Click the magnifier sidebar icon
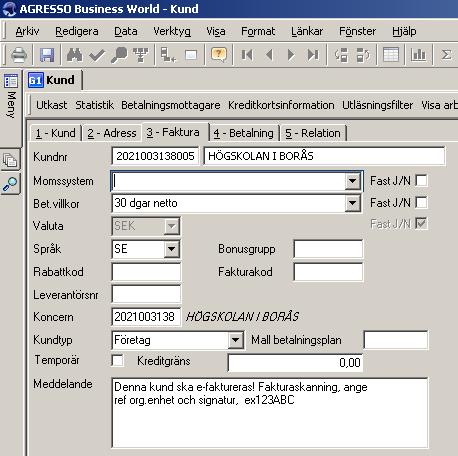458x456 pixels. coord(10,184)
